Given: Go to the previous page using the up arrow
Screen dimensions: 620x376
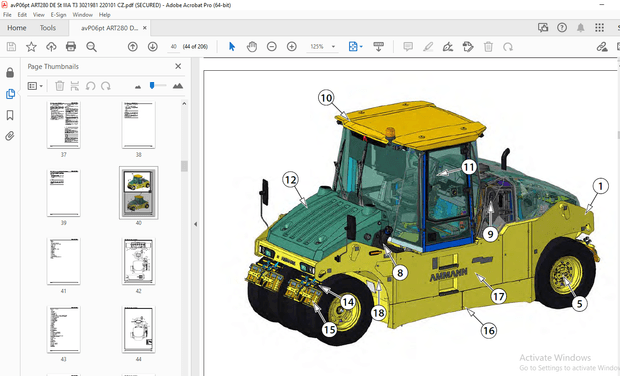Looking at the screenshot, I should pyautogui.click(x=133, y=47).
